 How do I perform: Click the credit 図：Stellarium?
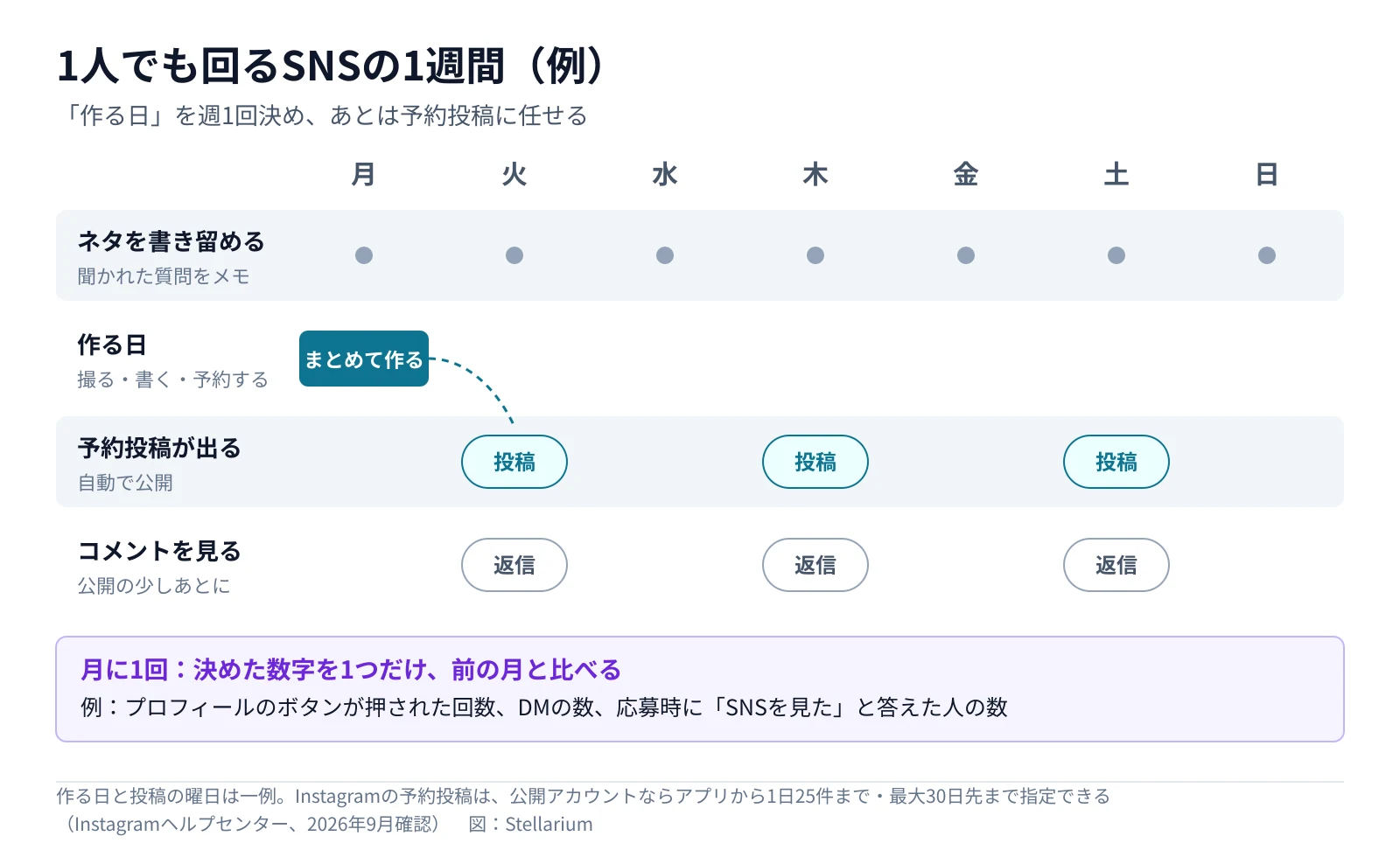coord(530,824)
